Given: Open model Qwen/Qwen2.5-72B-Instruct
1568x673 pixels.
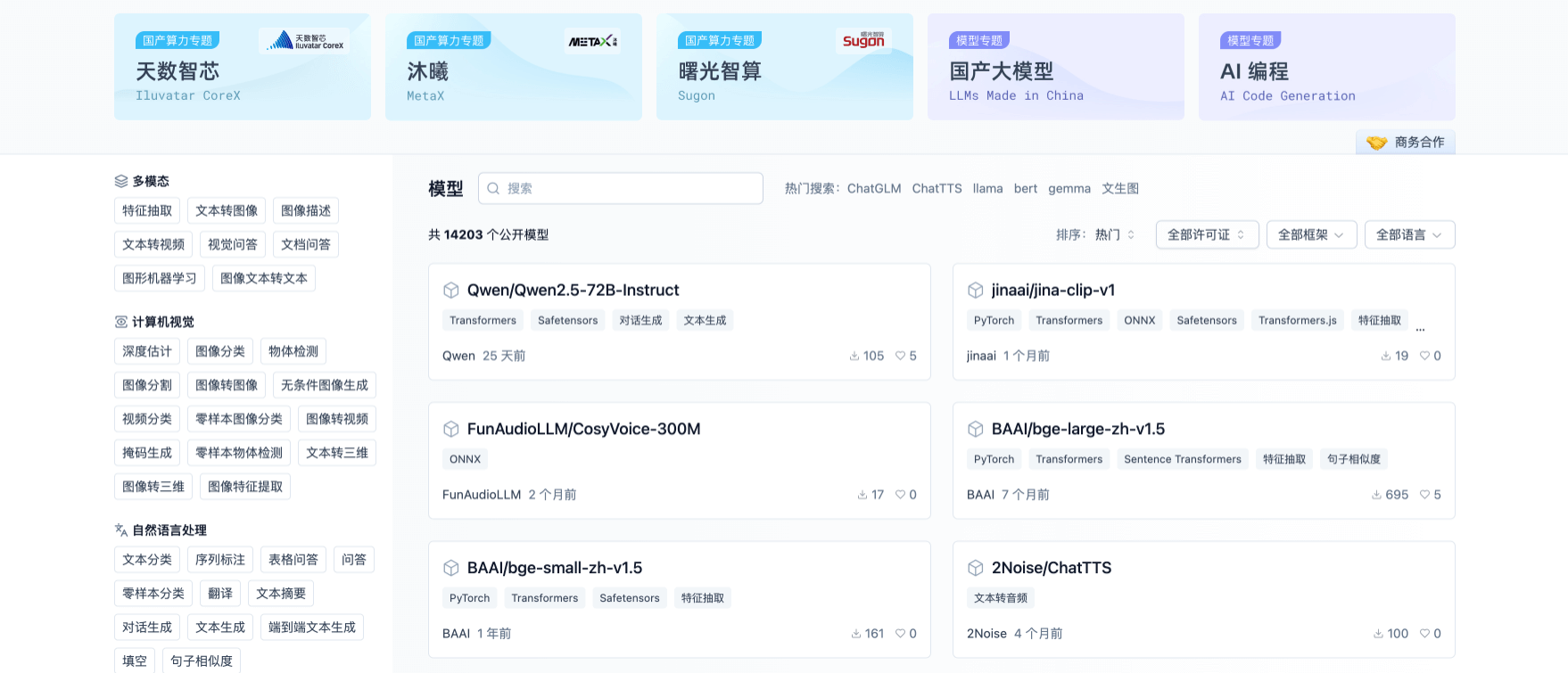Looking at the screenshot, I should pyautogui.click(x=574, y=291).
